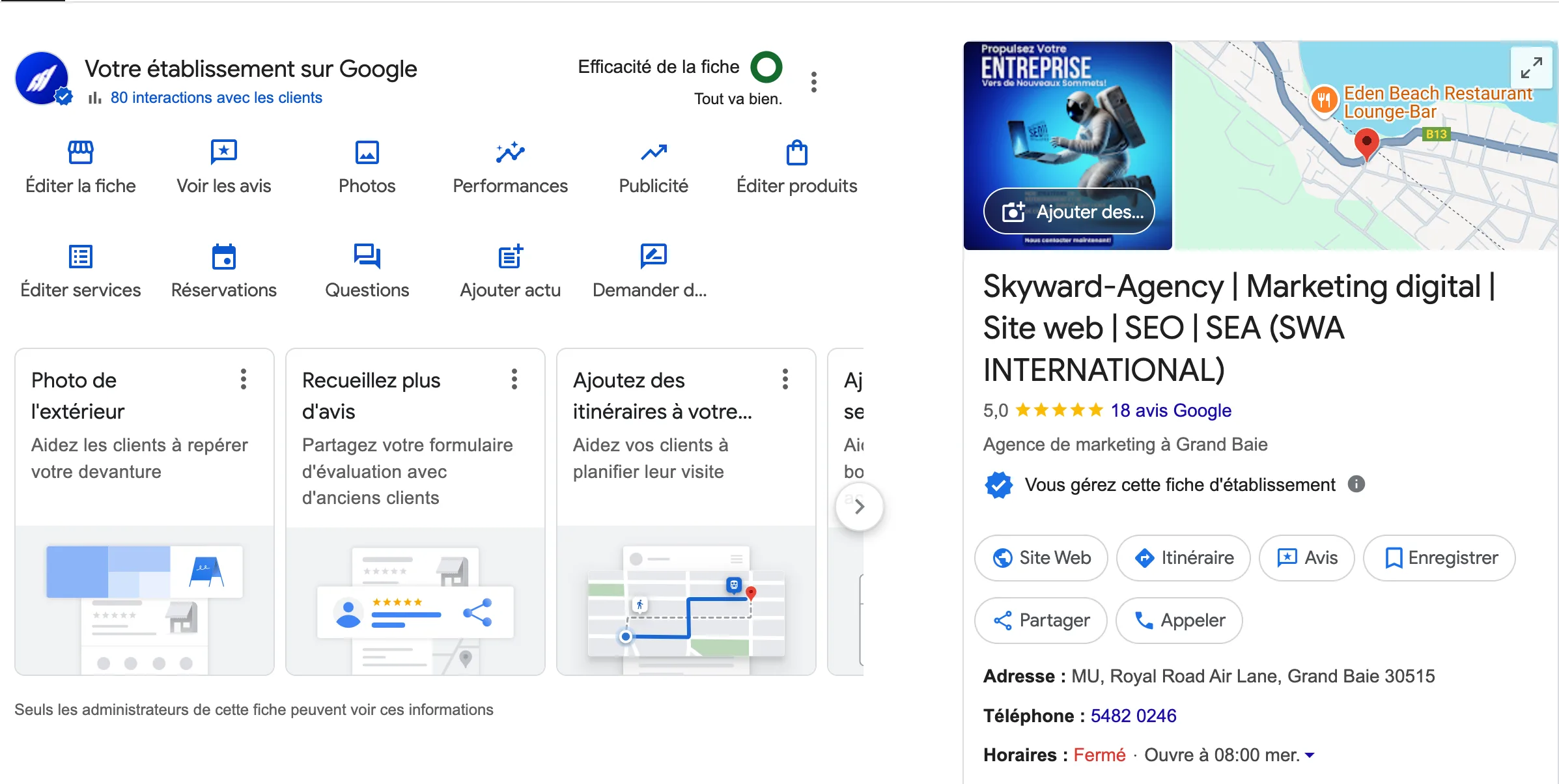Open Éditer services list icon
The image size is (1559, 784).
(x=81, y=257)
